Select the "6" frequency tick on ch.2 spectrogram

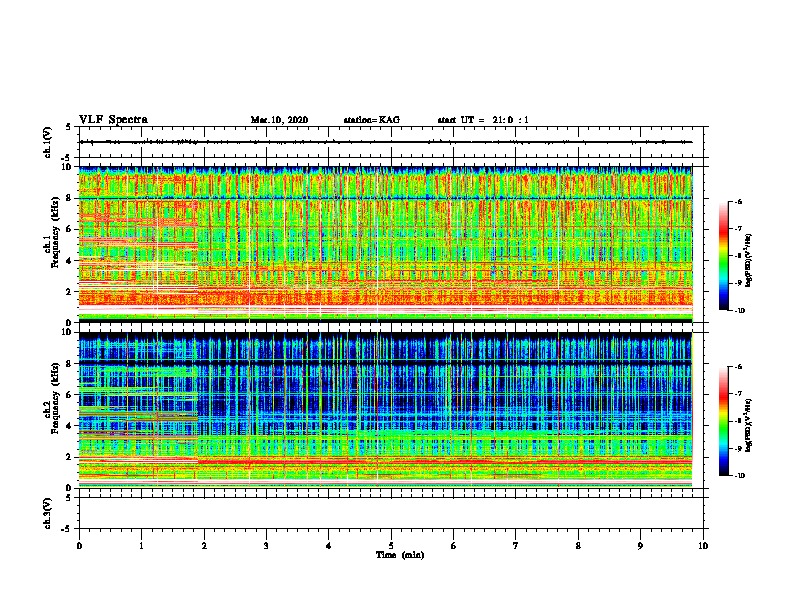pyautogui.click(x=69, y=395)
